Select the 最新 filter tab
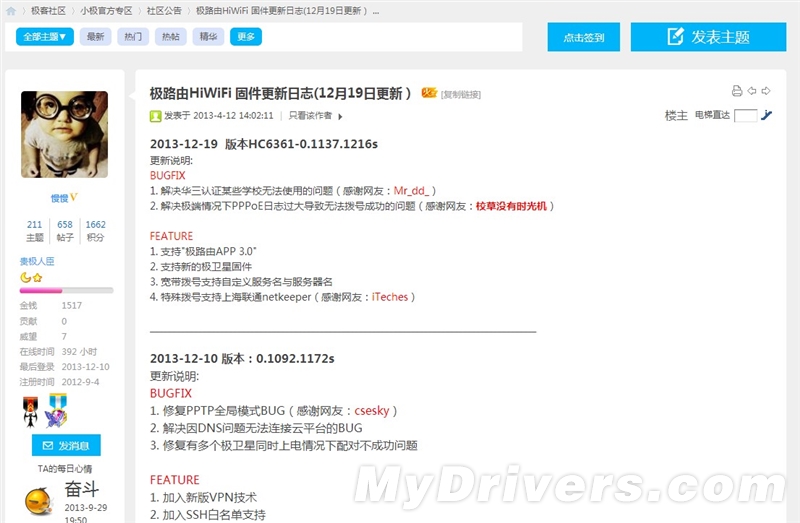 pos(95,37)
